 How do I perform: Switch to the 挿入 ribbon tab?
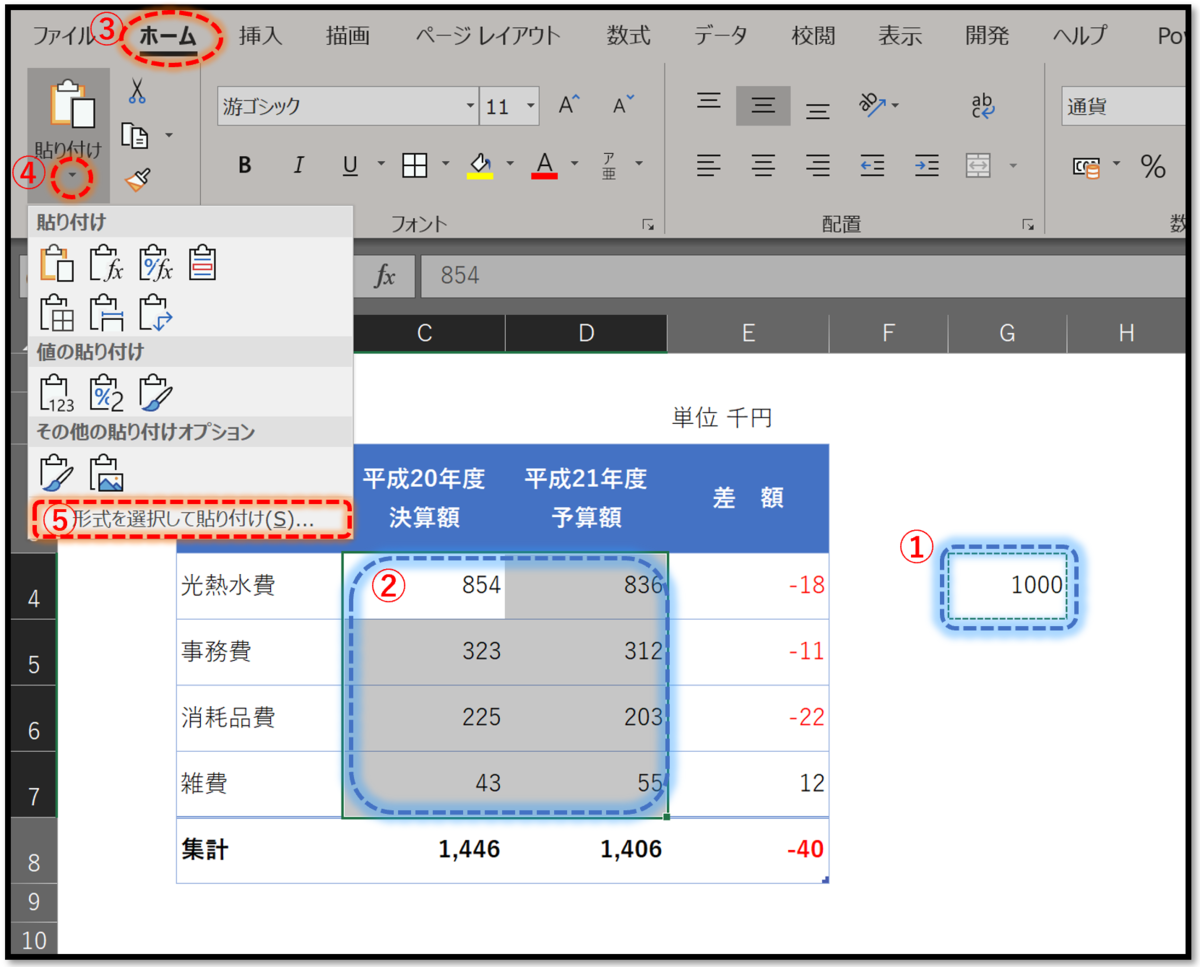261,34
